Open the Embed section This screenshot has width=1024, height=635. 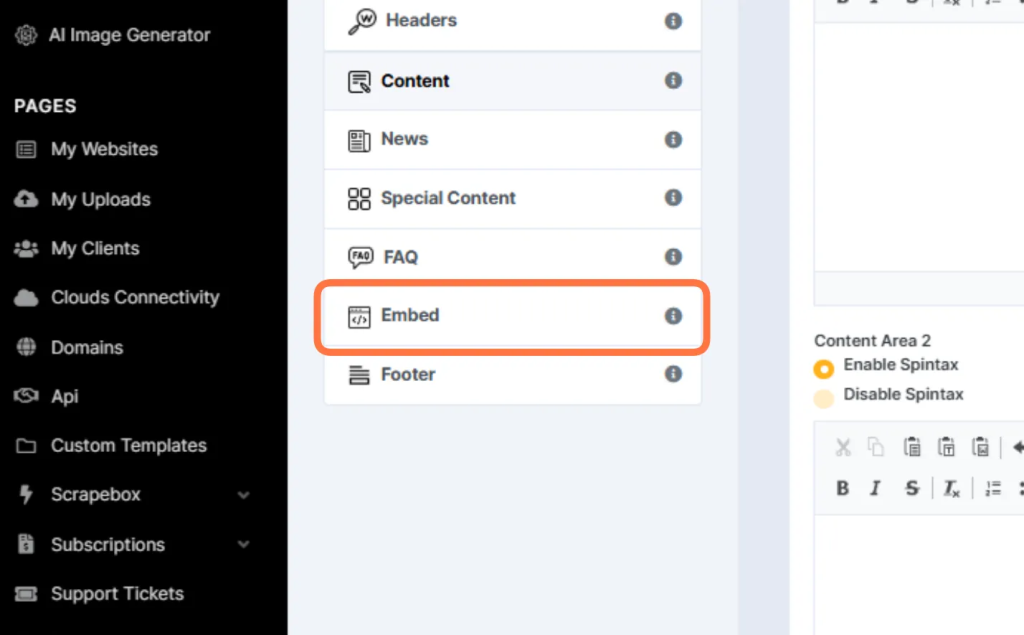point(512,317)
